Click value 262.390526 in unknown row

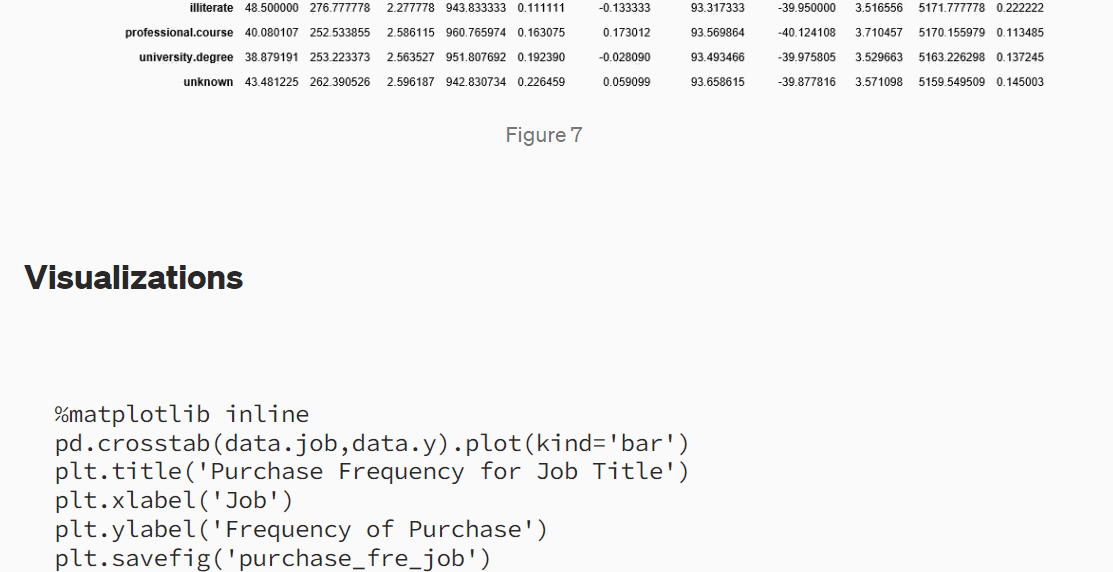340,82
